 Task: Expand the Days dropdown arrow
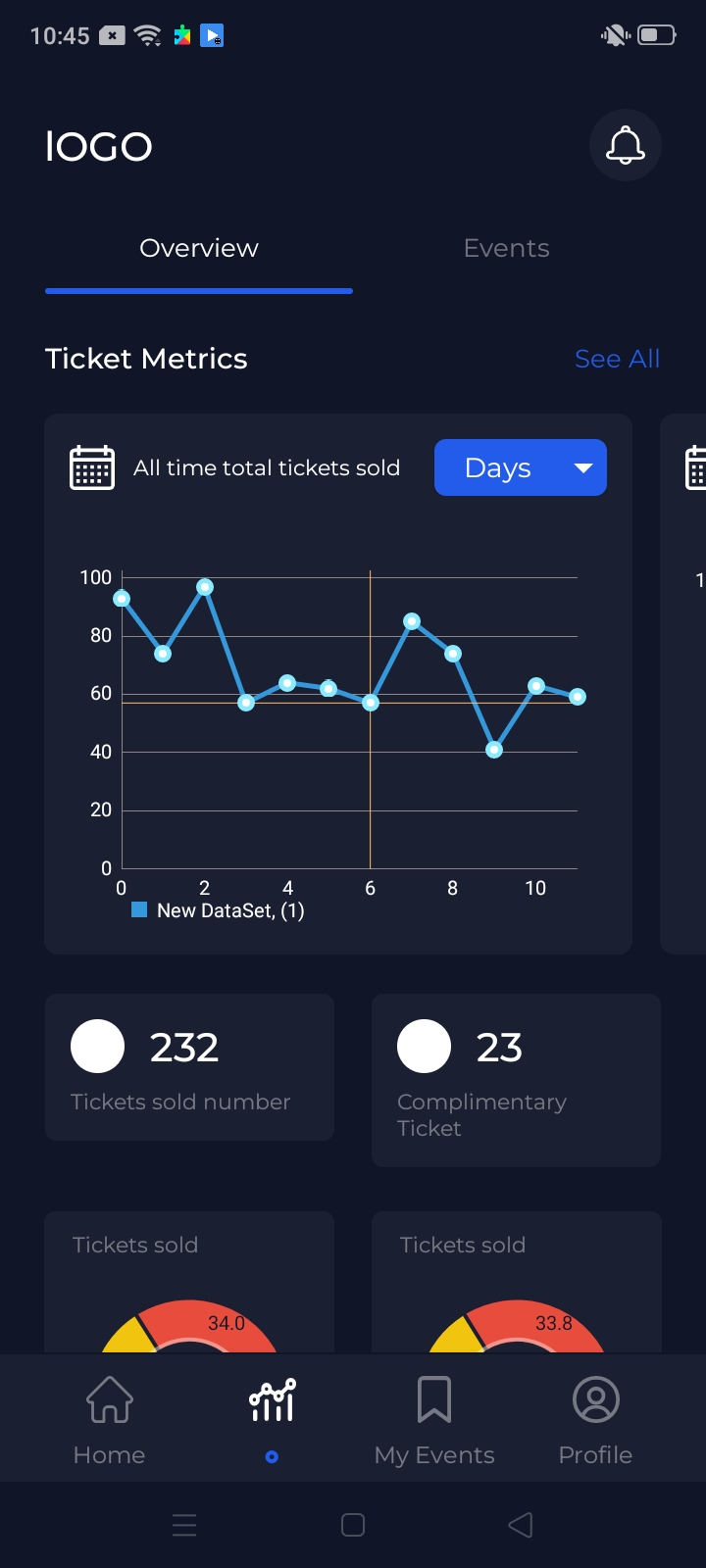tap(583, 468)
